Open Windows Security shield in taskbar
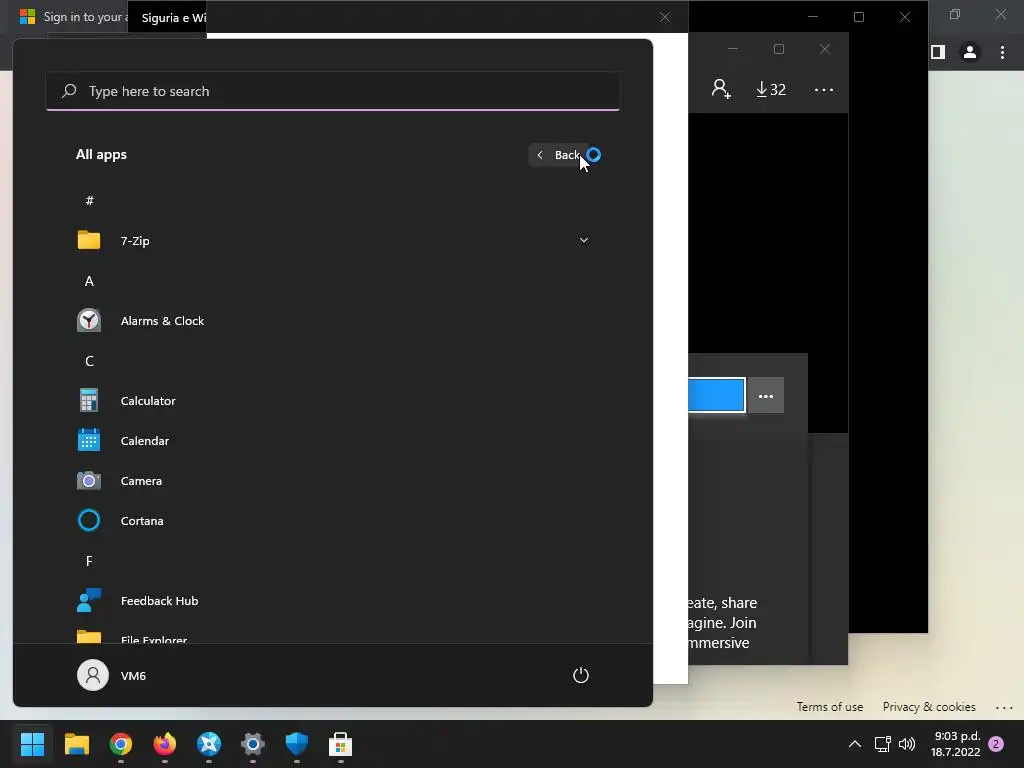Screen dimensions: 1024x768 pos(296,744)
